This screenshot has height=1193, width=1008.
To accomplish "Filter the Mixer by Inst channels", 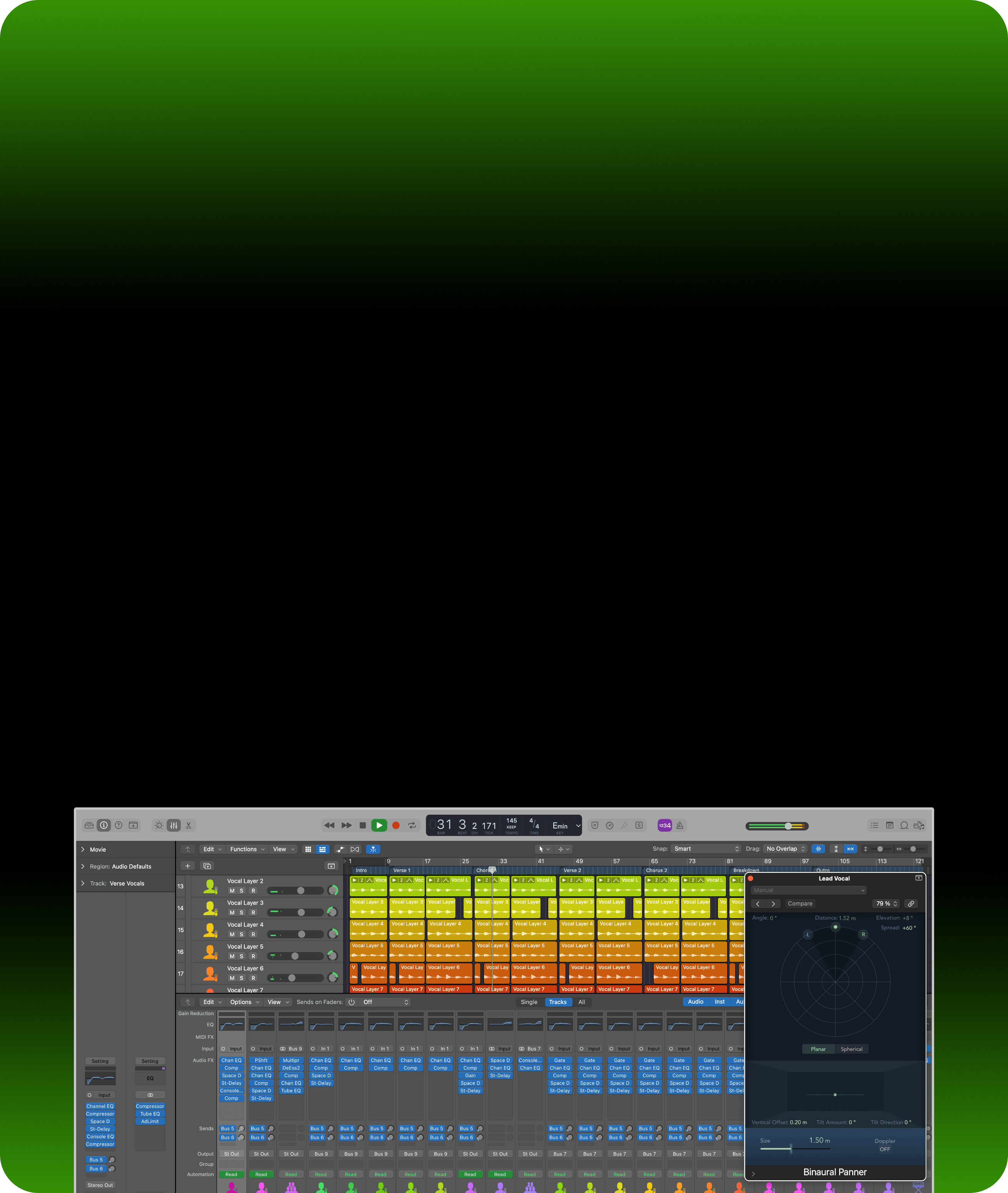I will click(x=719, y=1001).
